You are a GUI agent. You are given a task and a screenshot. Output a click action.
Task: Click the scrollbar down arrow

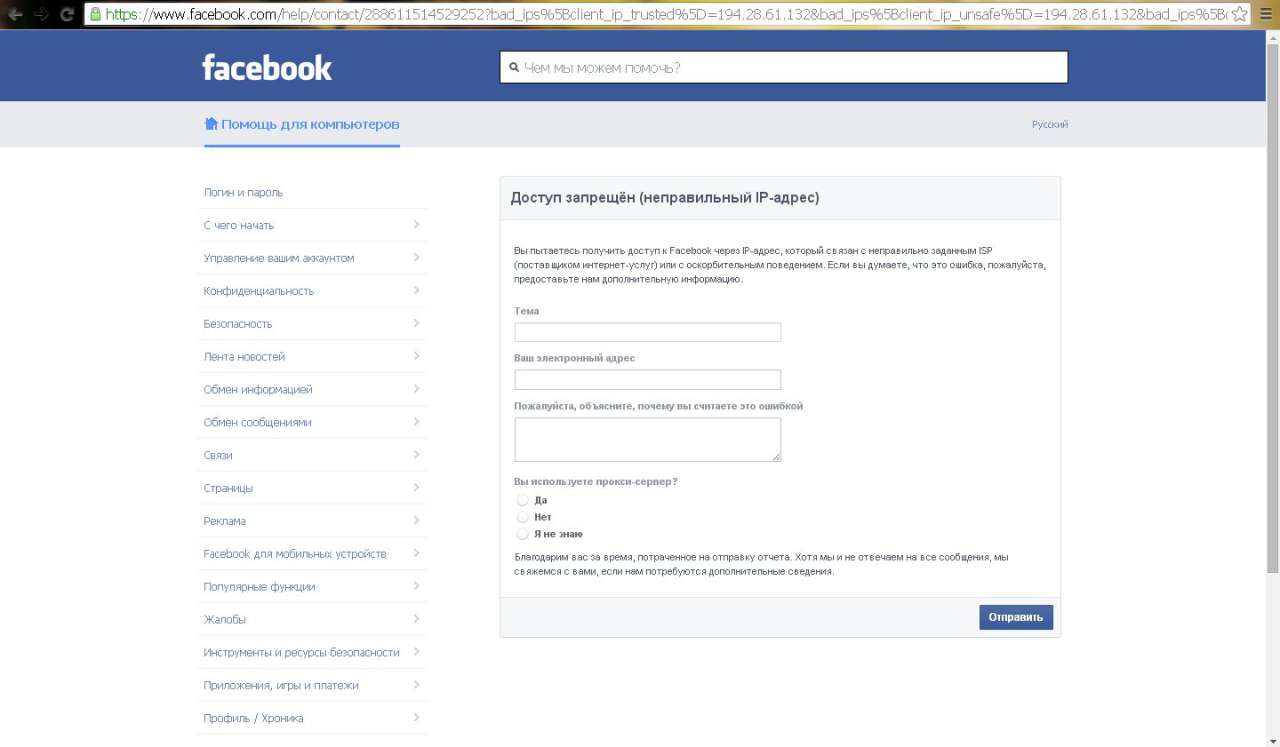coord(1273,740)
